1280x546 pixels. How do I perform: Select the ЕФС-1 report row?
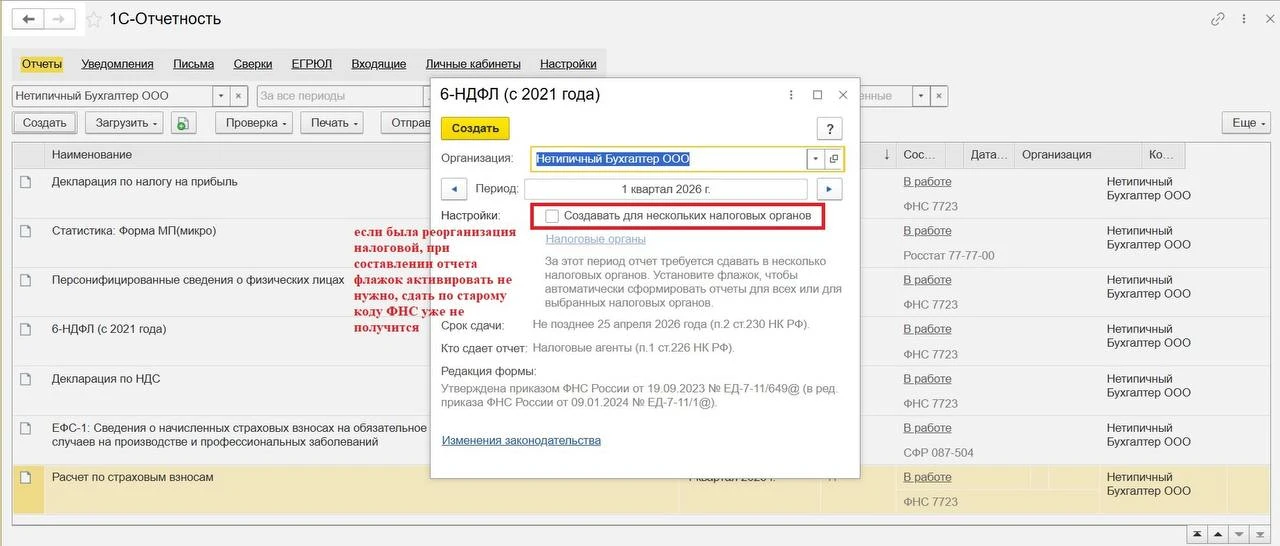tap(640, 440)
